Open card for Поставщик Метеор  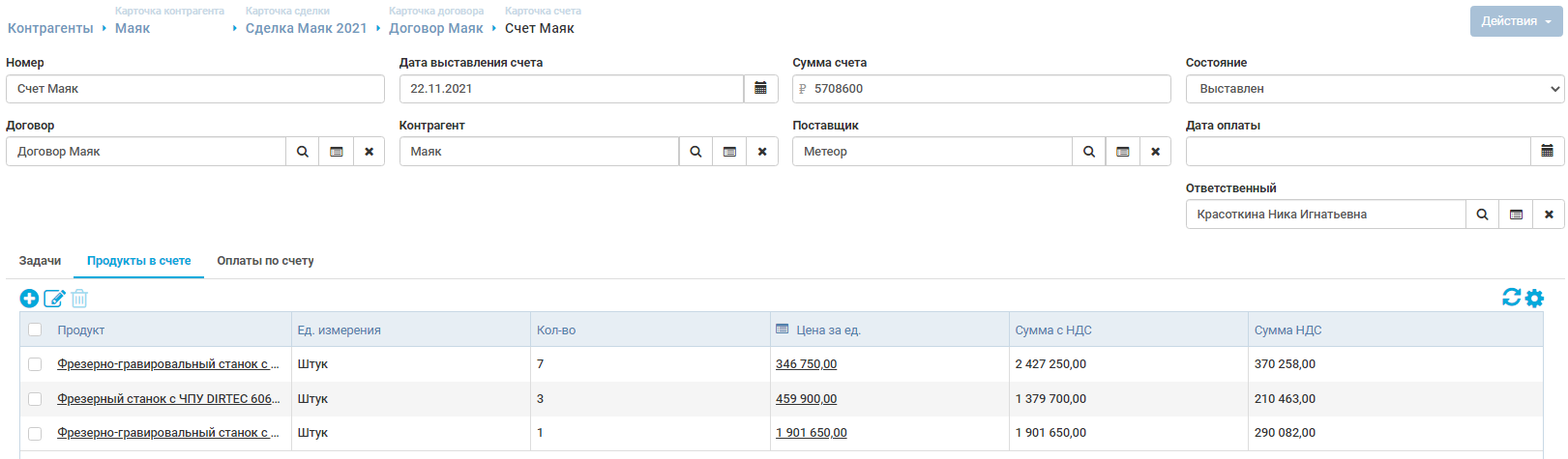(x=1122, y=152)
